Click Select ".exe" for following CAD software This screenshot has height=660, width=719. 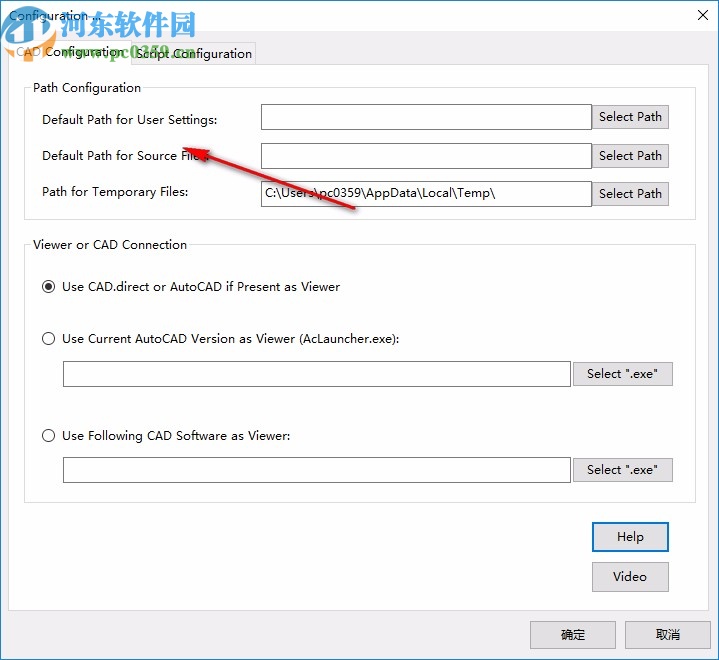click(622, 470)
